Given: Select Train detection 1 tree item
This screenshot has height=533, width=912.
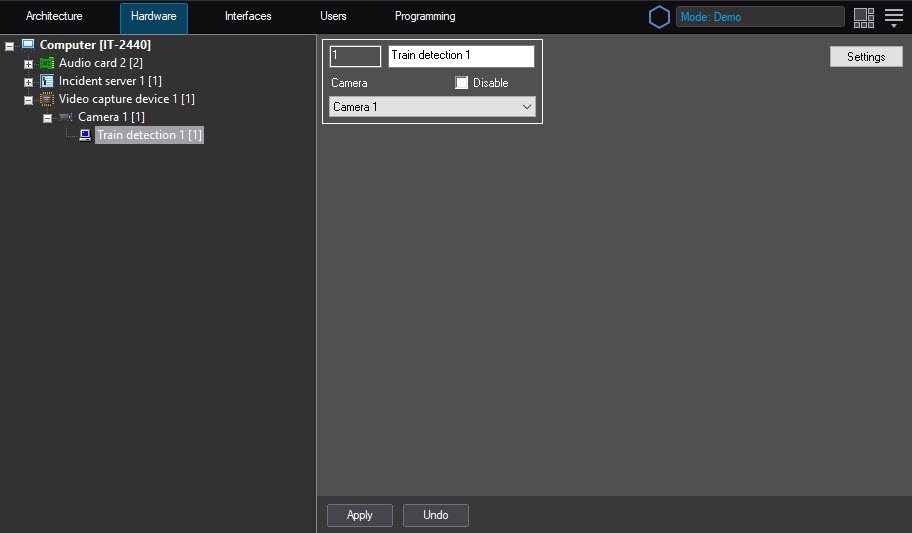Looking at the screenshot, I should [x=149, y=135].
